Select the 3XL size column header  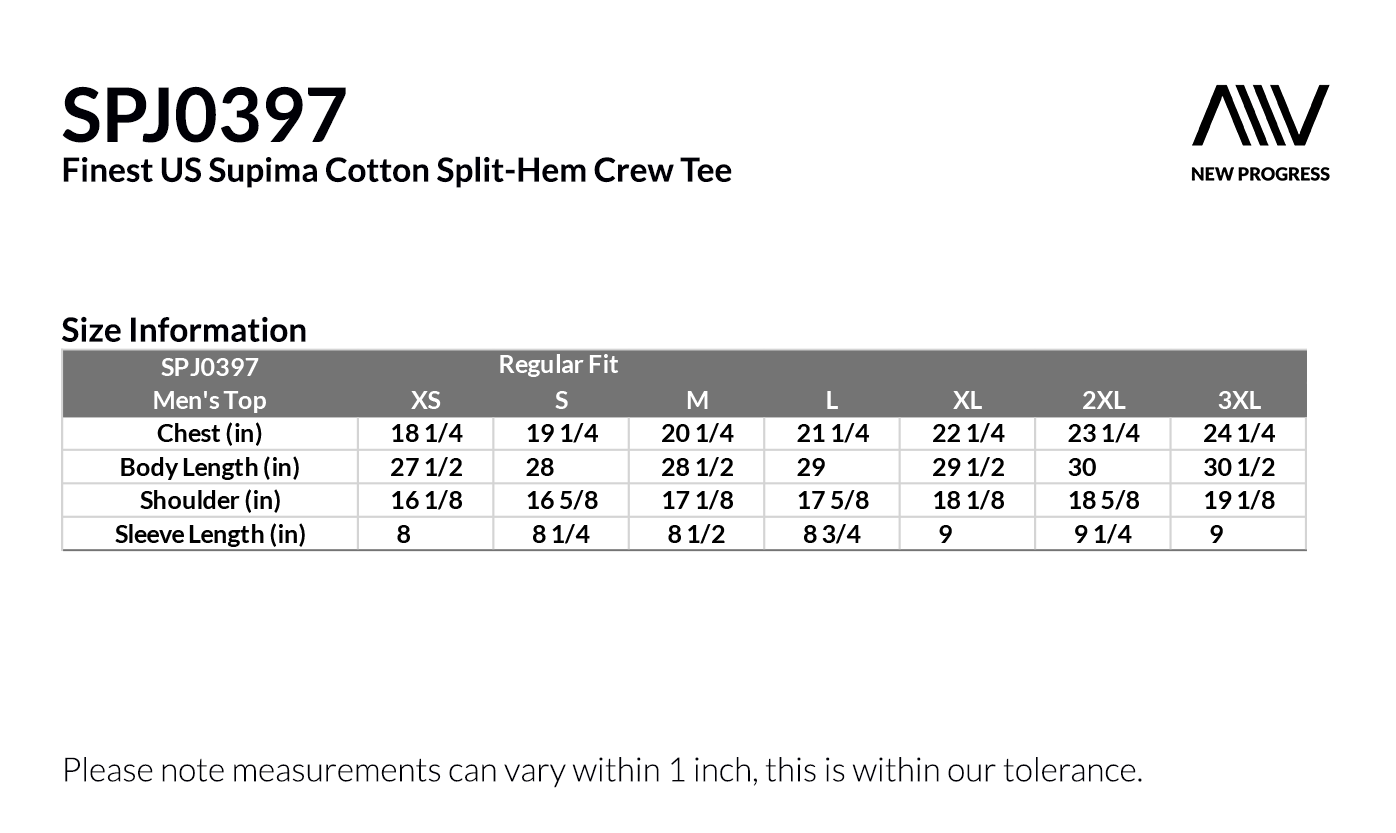tap(1239, 400)
